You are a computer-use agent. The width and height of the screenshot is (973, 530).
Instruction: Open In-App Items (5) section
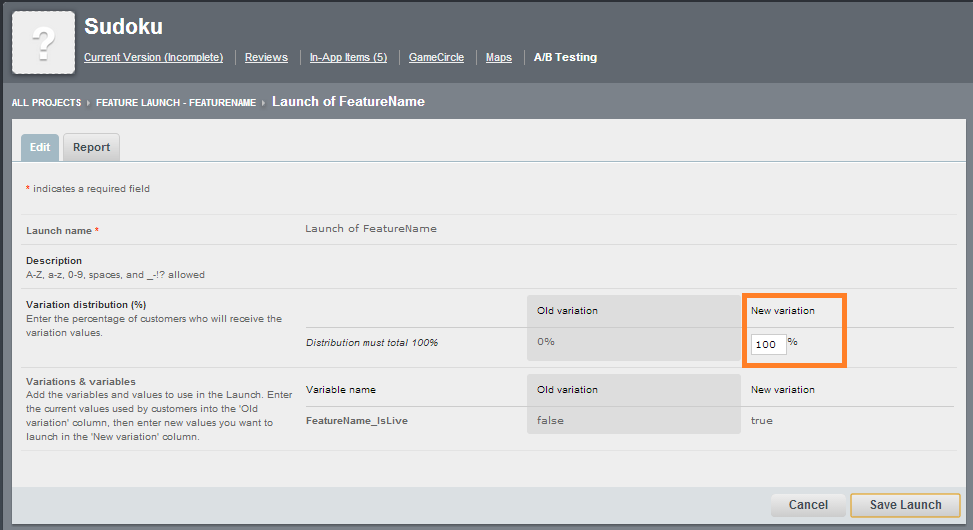click(x=348, y=58)
